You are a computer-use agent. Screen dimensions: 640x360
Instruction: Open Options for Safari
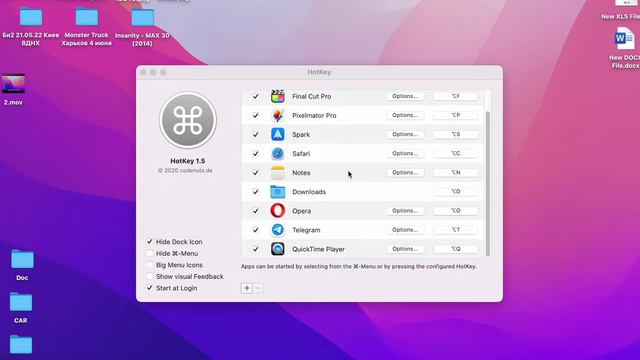click(x=405, y=153)
